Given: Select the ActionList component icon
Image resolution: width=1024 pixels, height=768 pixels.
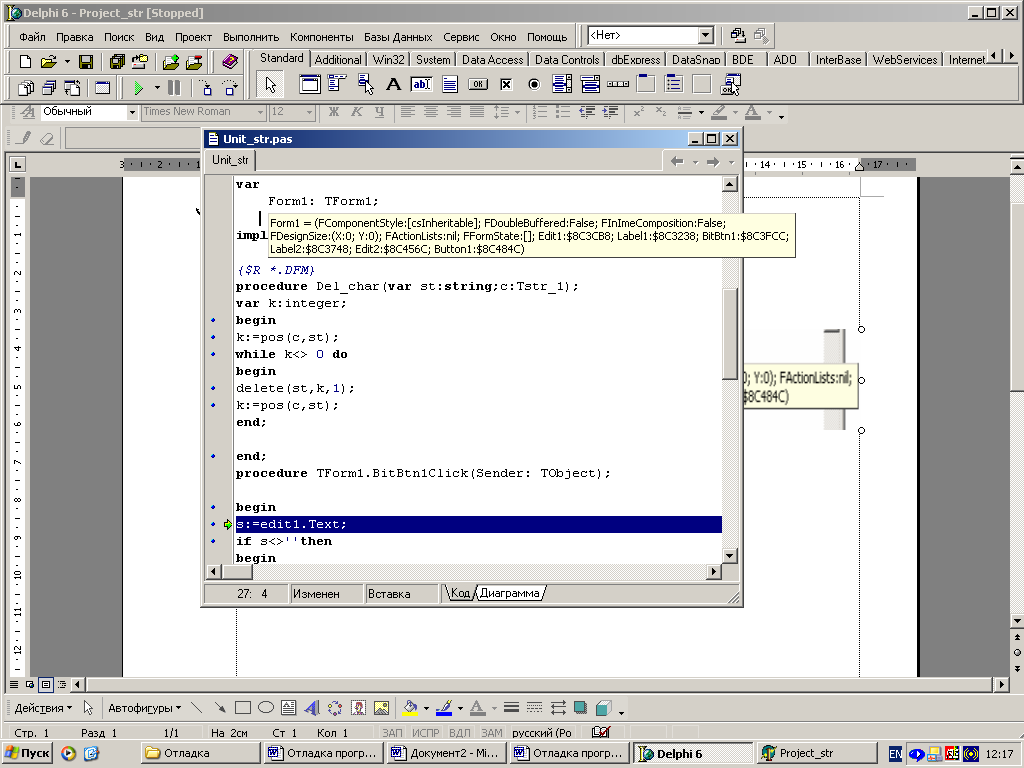Looking at the screenshot, I should 730,84.
